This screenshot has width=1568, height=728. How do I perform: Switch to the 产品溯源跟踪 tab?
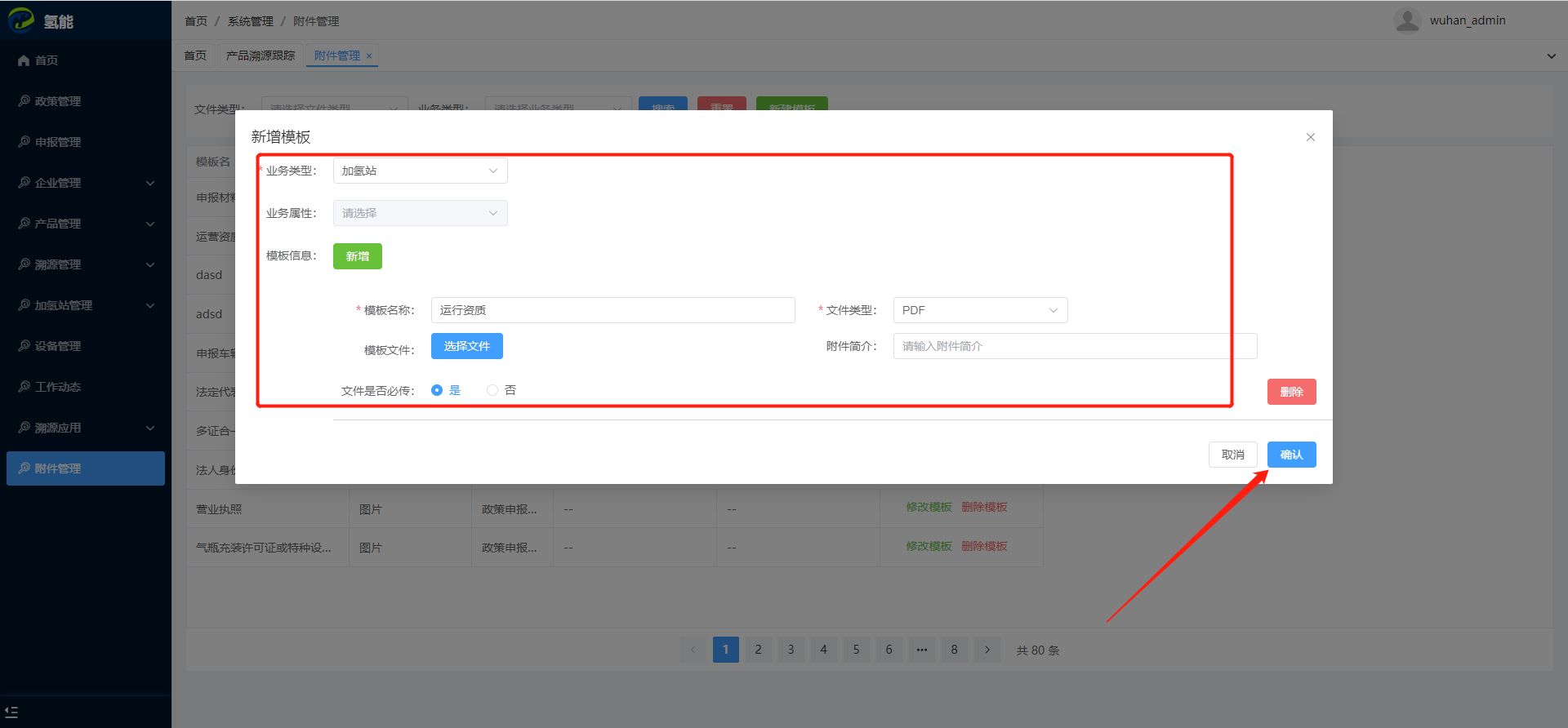coord(261,55)
